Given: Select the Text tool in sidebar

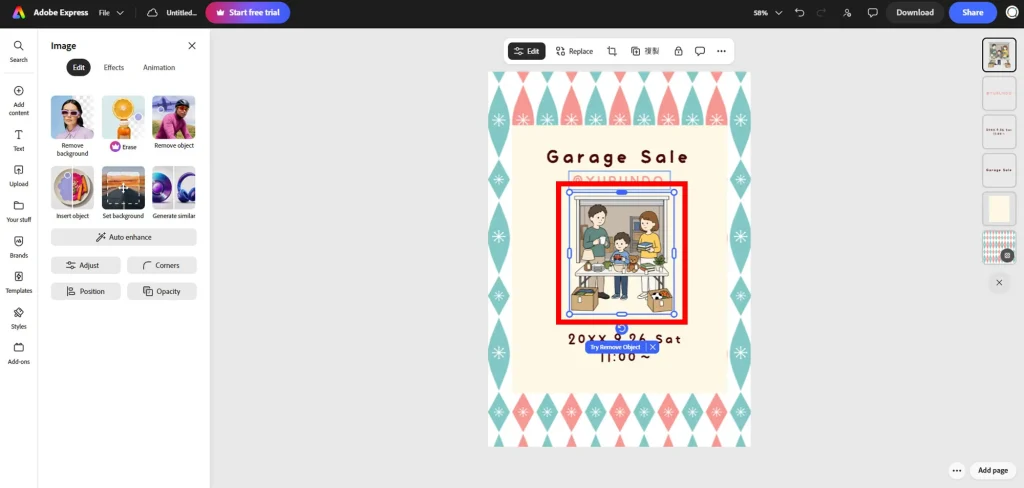Looking at the screenshot, I should click(x=18, y=140).
